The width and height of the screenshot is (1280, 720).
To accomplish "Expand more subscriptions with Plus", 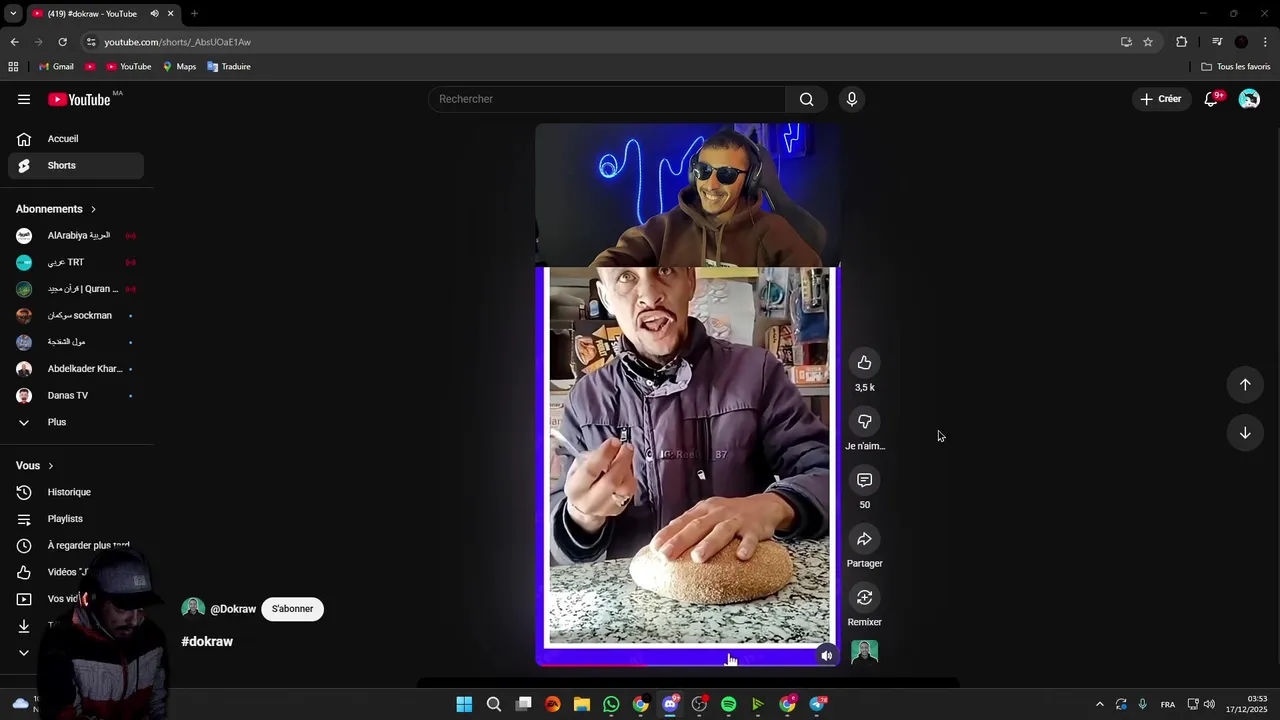I will coord(76,422).
